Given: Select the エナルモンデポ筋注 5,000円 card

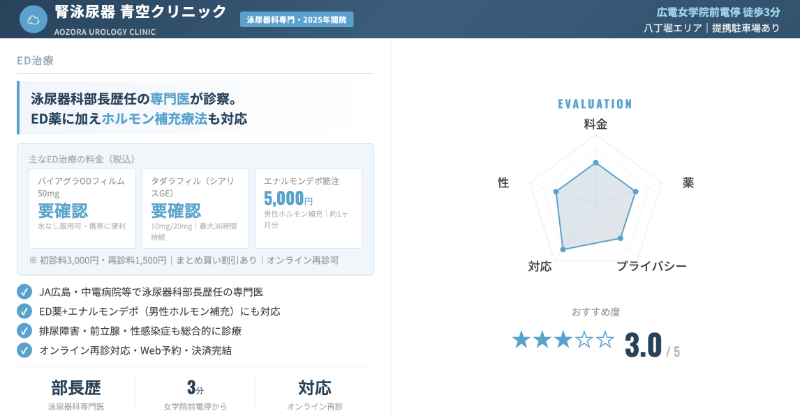Looking at the screenshot, I should (x=308, y=208).
